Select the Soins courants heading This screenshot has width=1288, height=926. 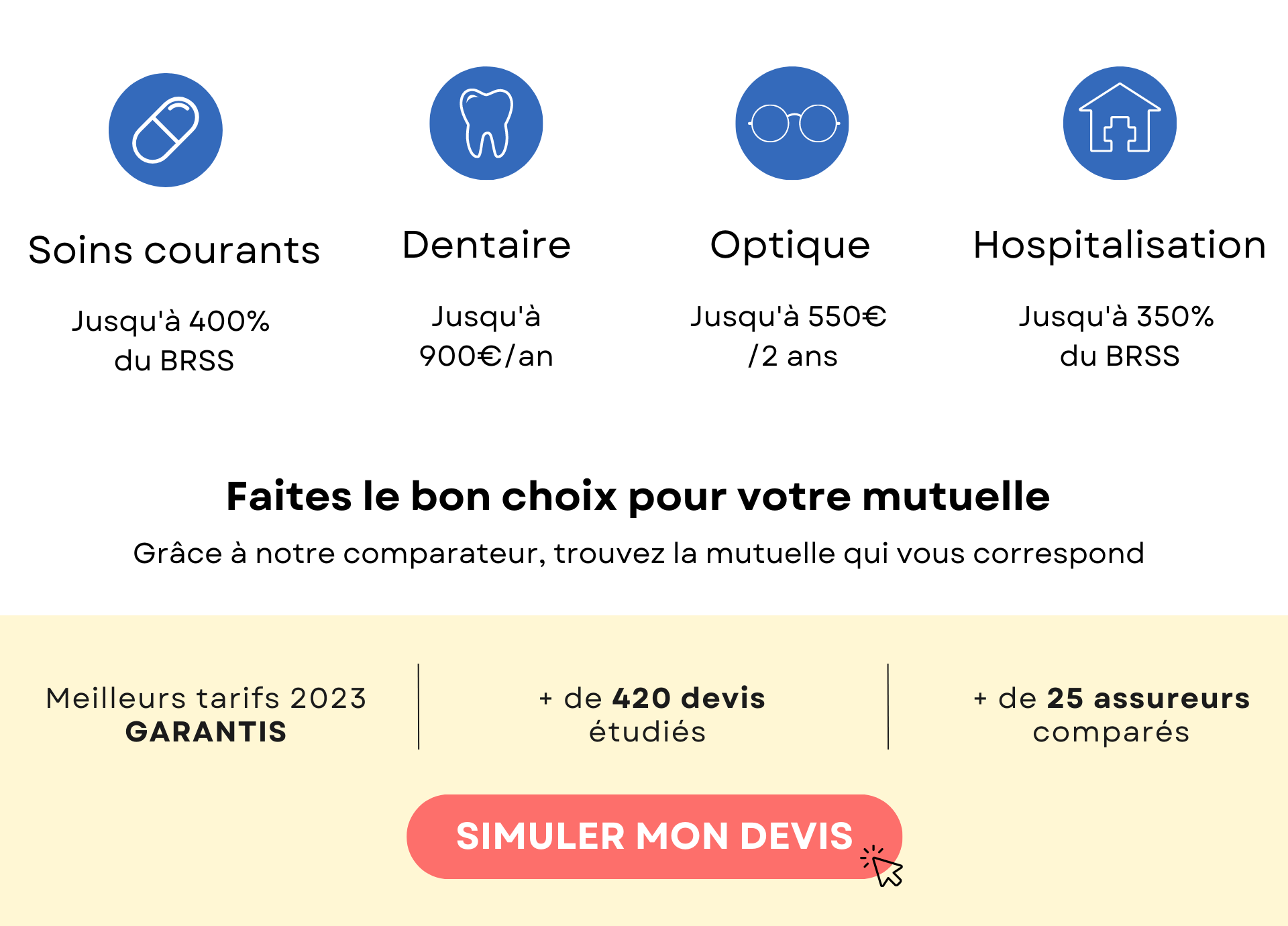[x=174, y=250]
